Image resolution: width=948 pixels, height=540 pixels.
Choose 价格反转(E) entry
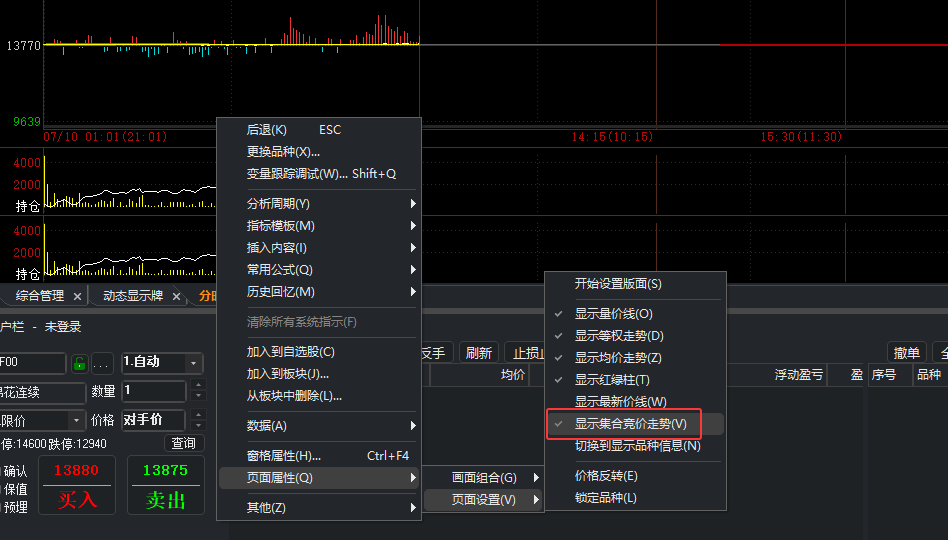pos(635,476)
